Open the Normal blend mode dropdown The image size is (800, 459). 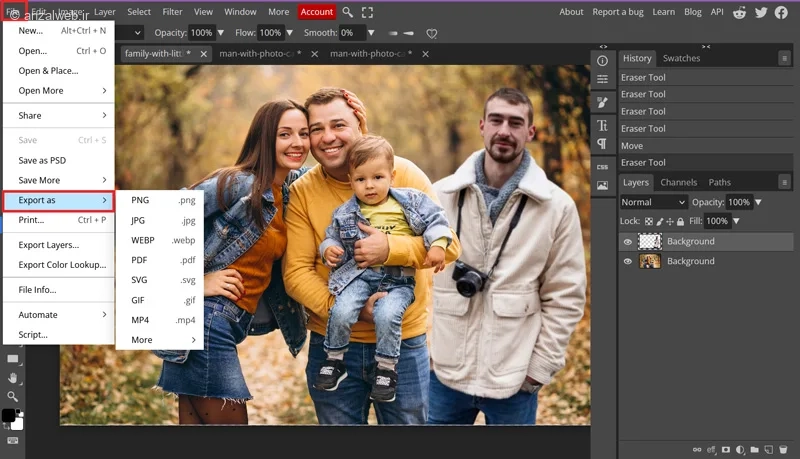coord(654,202)
